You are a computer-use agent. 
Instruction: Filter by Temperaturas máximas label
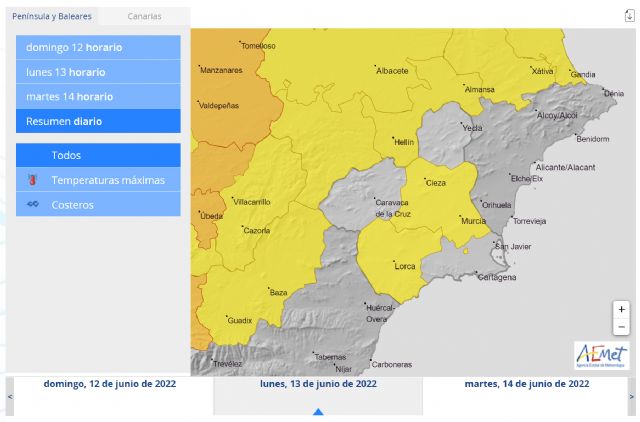point(108,180)
